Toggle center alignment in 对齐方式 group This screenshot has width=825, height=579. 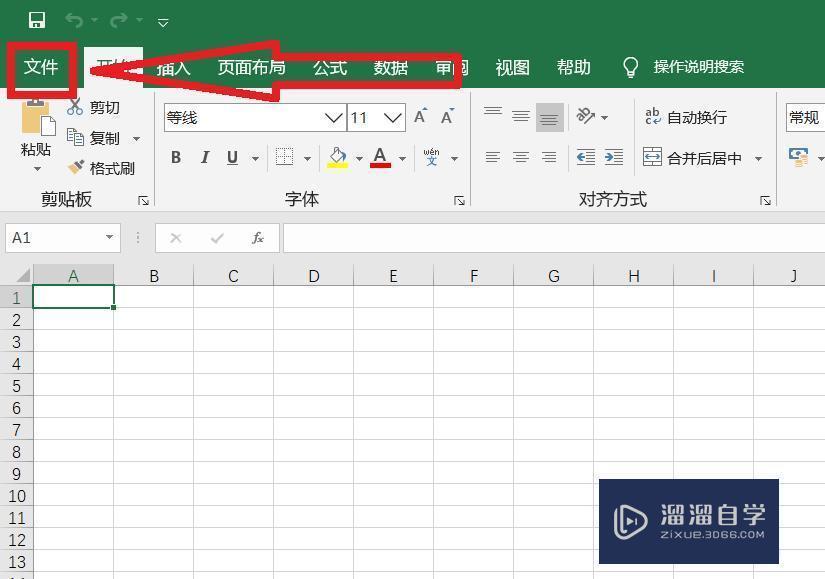(520, 157)
